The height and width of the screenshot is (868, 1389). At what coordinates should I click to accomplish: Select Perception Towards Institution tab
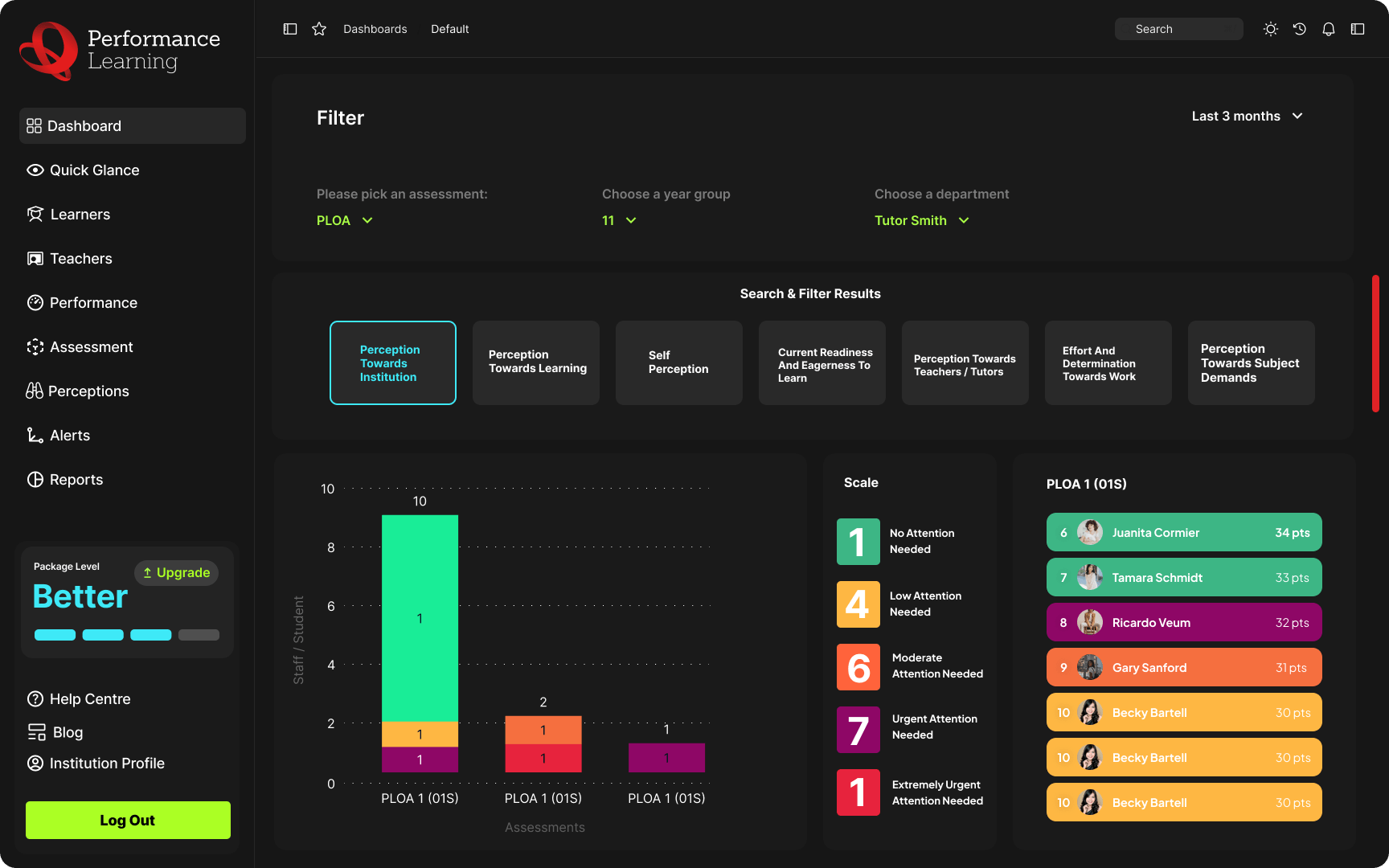click(393, 363)
